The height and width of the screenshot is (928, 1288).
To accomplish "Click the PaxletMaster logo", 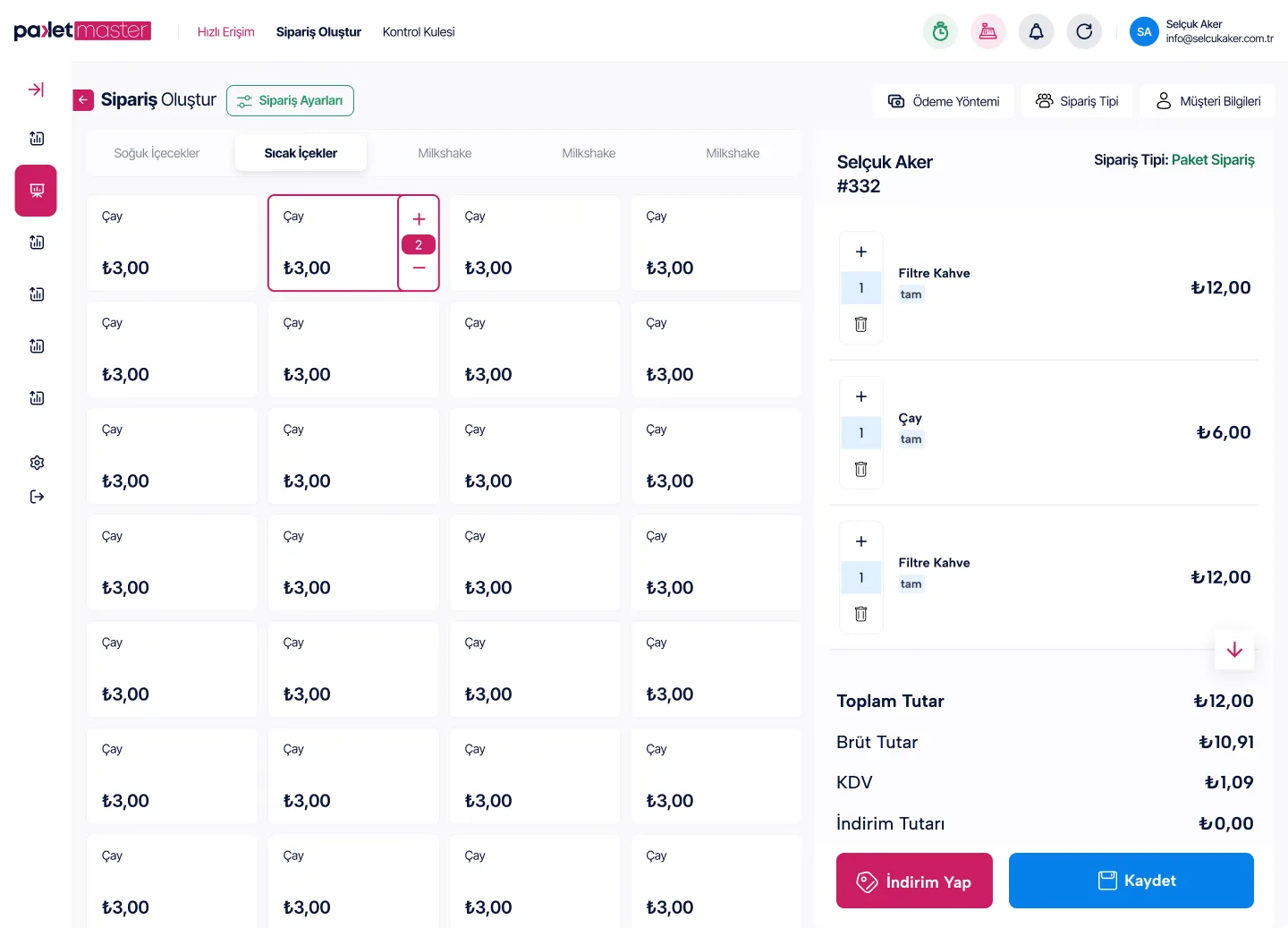I will tap(82, 31).
